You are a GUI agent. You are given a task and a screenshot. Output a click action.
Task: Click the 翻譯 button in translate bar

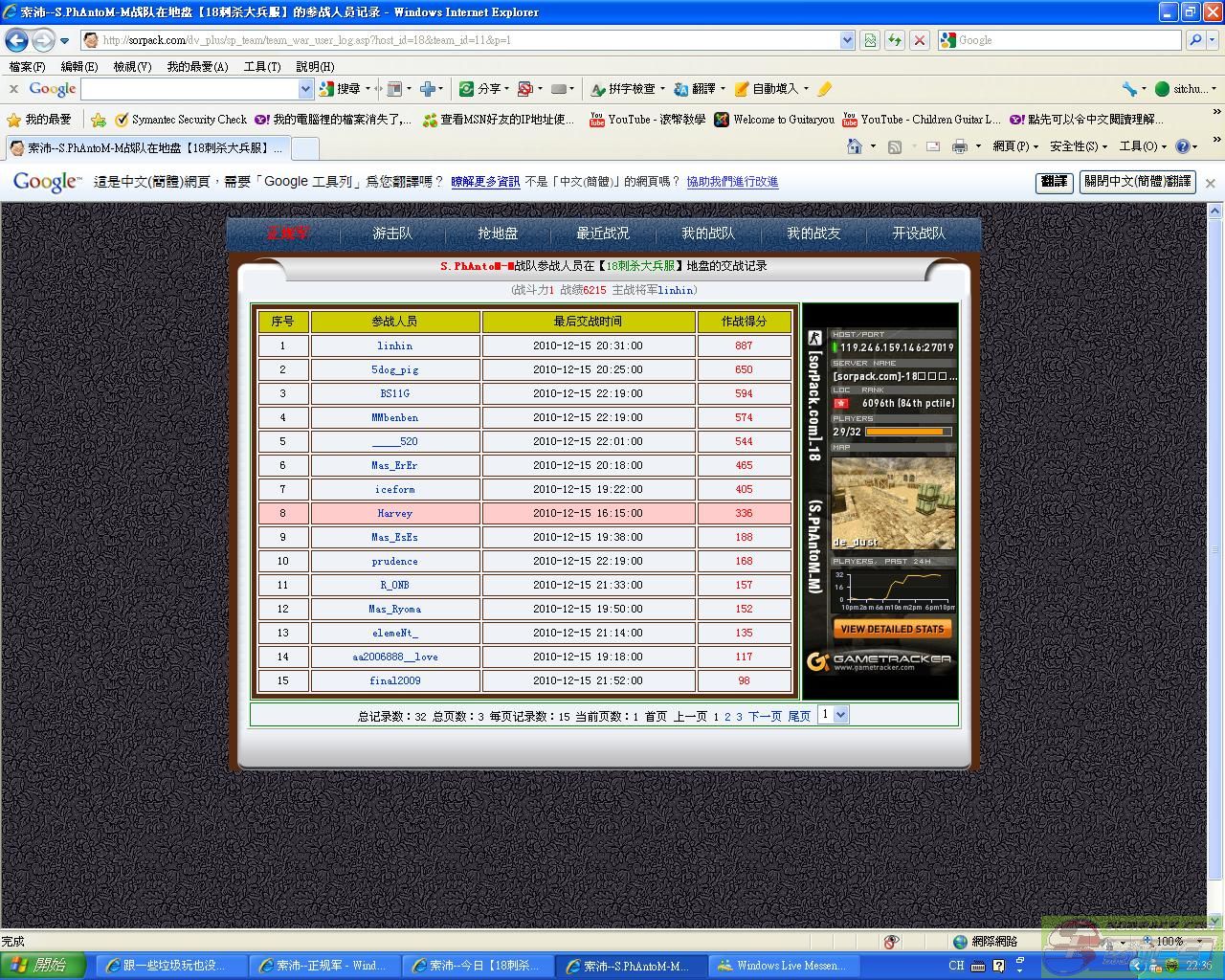point(1054,182)
